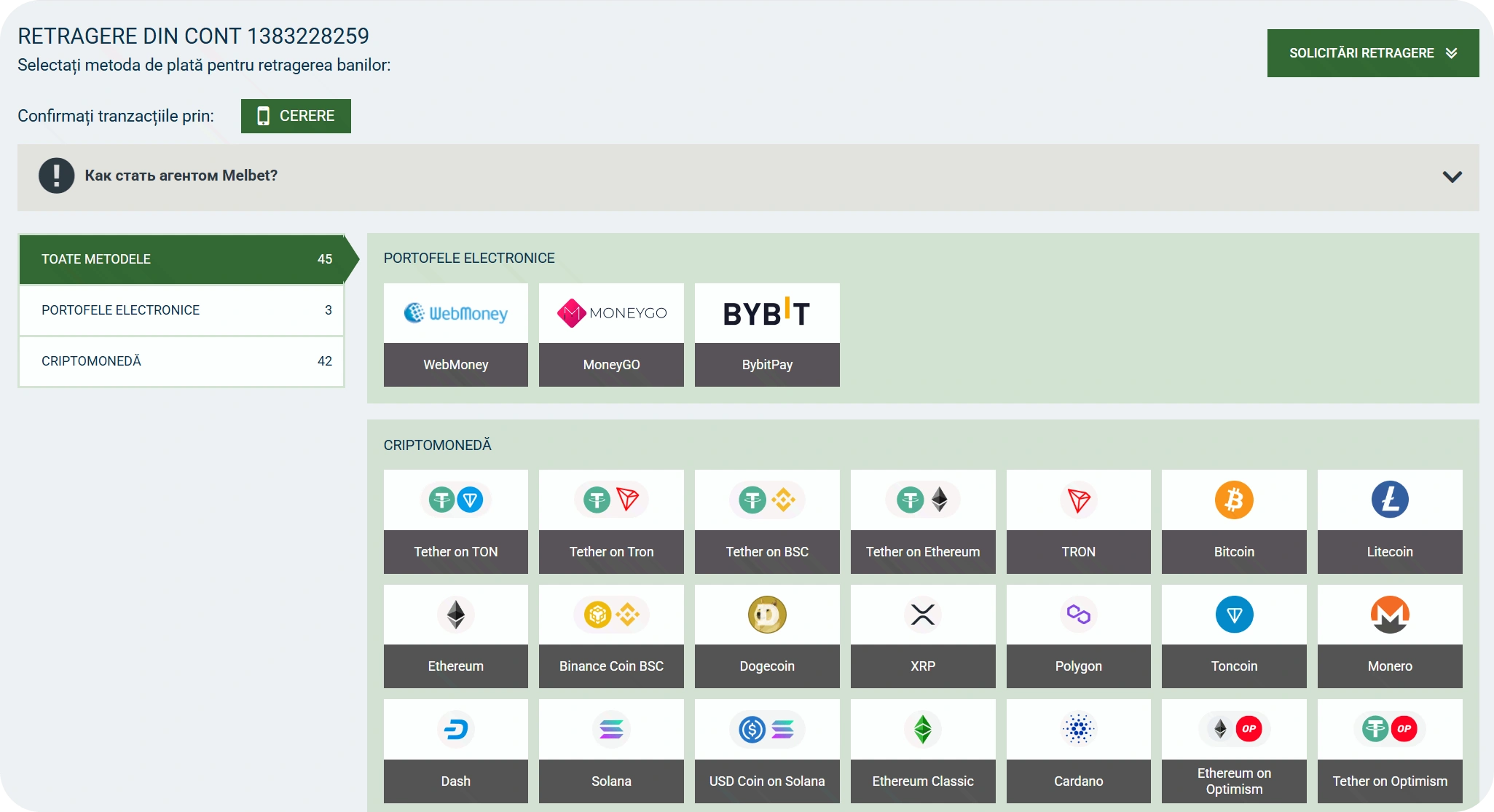Click the Bitcoin label
1494x812 pixels.
(1234, 552)
